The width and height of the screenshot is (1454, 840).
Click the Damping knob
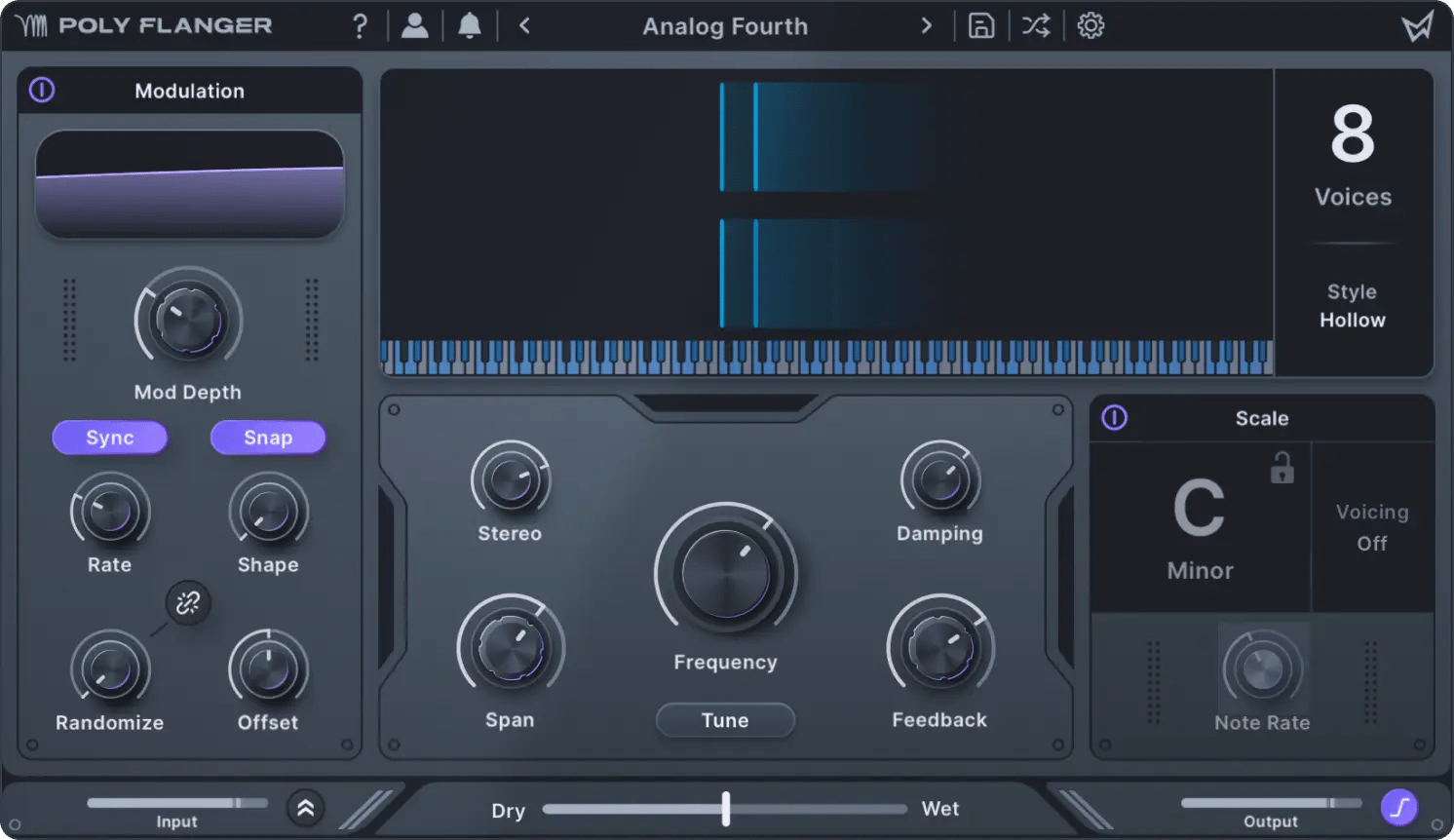[940, 479]
